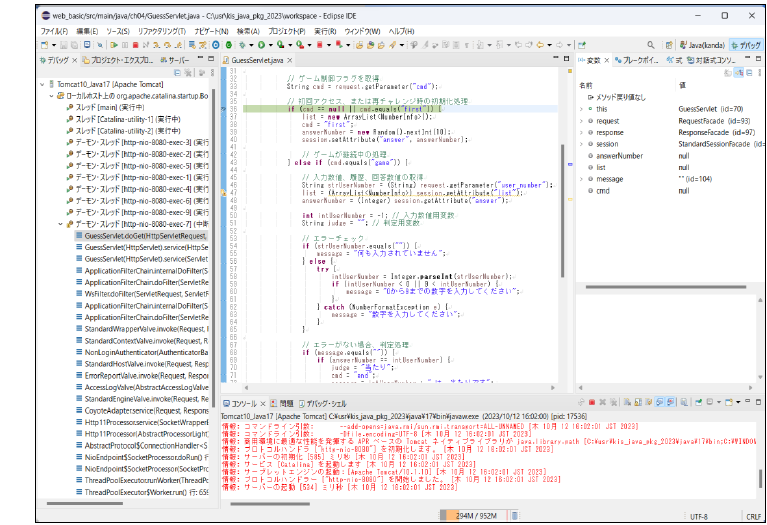The height and width of the screenshot is (525, 767).
Task: Click the red Terminate button in the main toolbar
Action: [136, 45]
